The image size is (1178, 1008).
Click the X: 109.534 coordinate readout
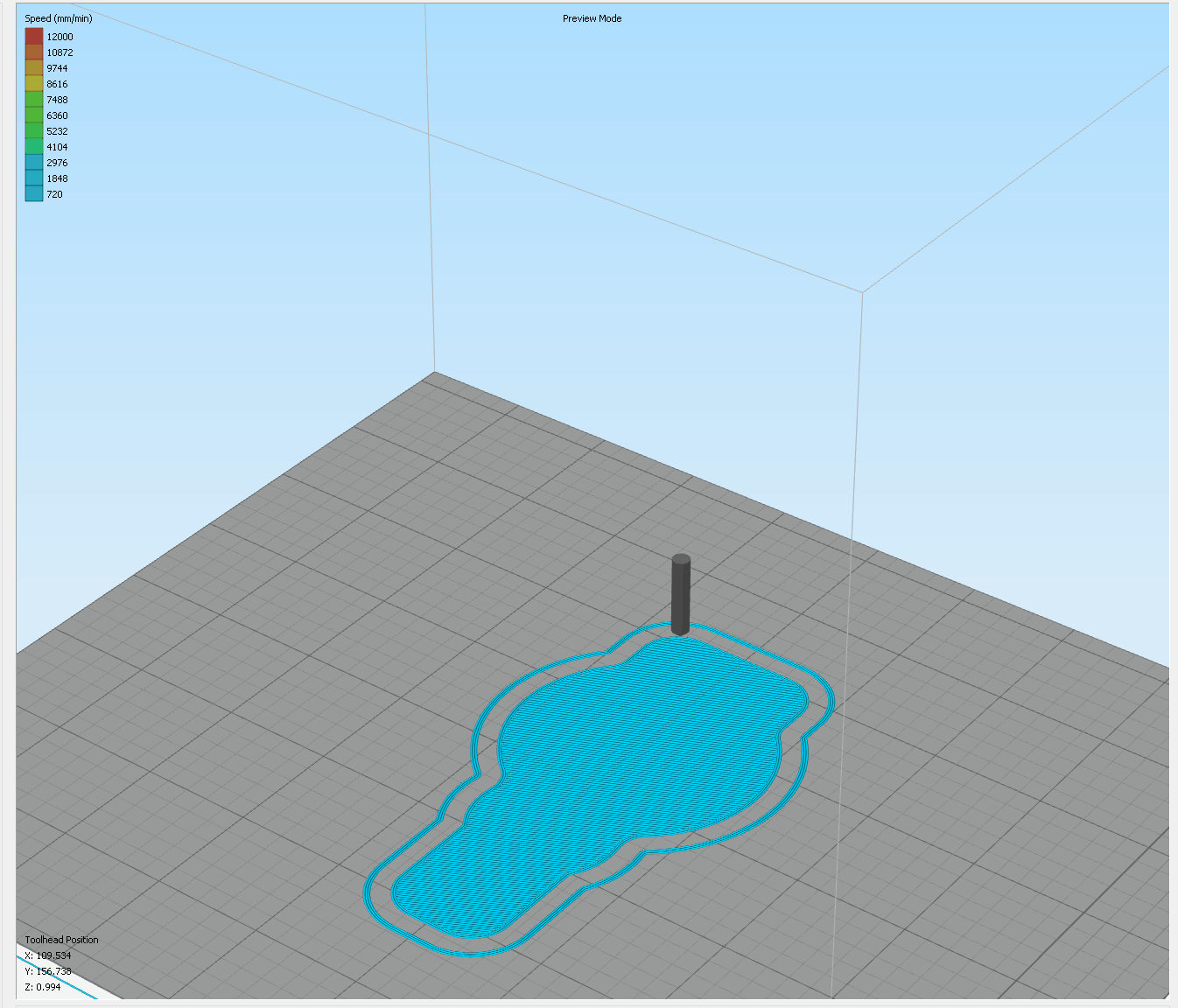47,955
